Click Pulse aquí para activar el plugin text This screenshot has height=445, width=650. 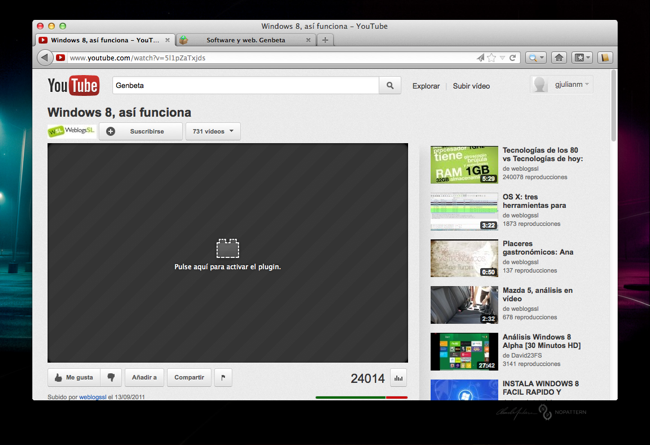point(228,267)
